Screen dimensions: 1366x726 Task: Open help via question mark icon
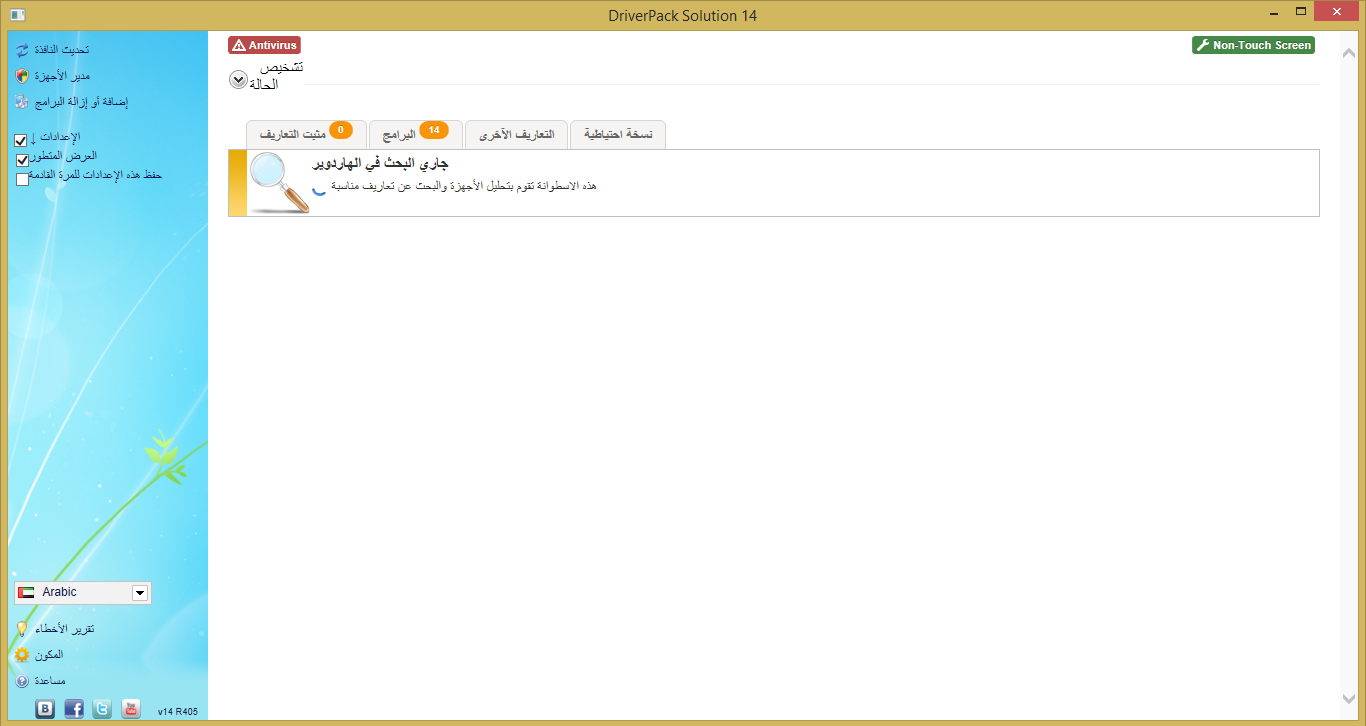coord(22,681)
